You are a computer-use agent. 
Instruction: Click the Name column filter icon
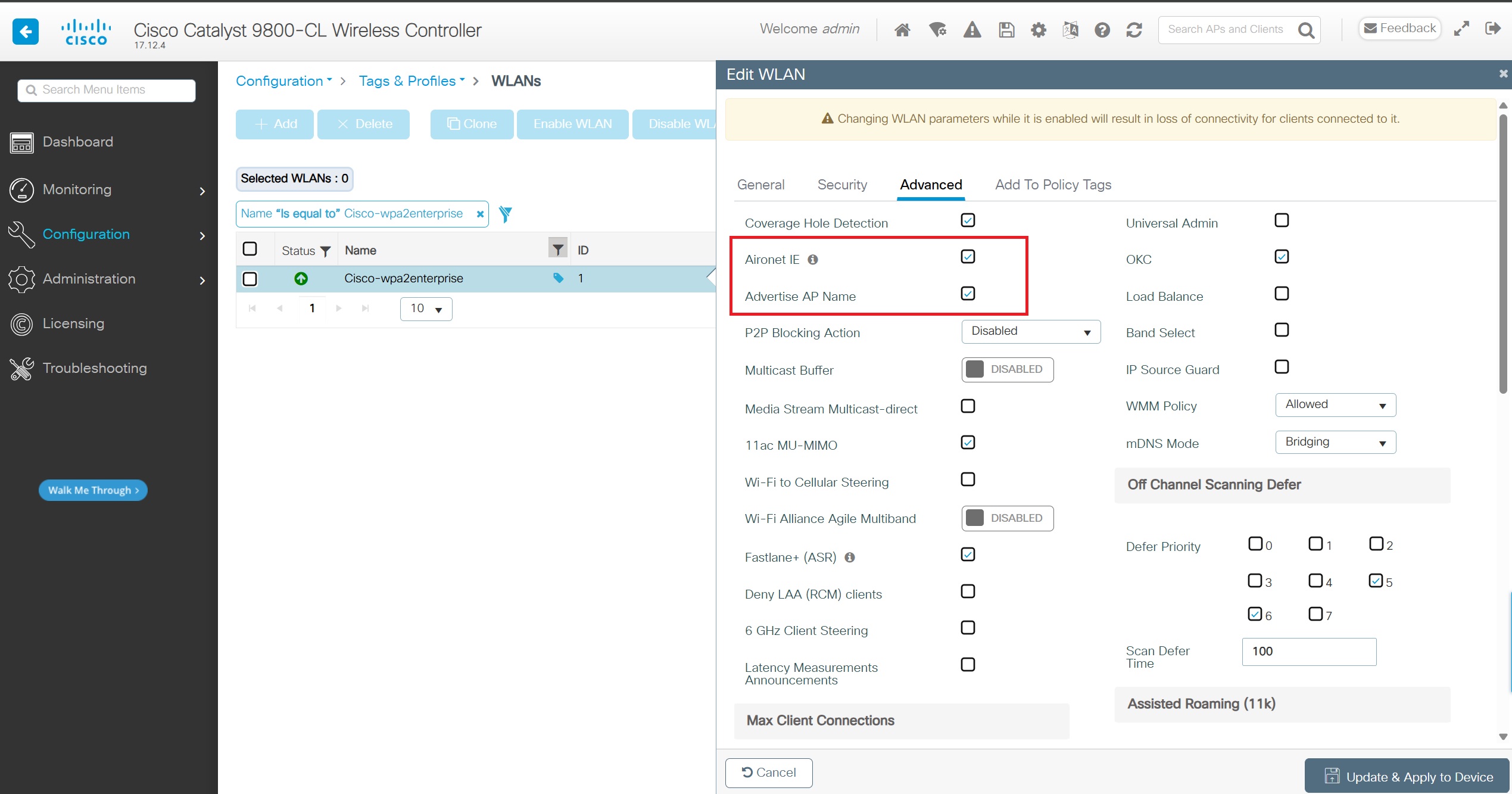point(557,248)
